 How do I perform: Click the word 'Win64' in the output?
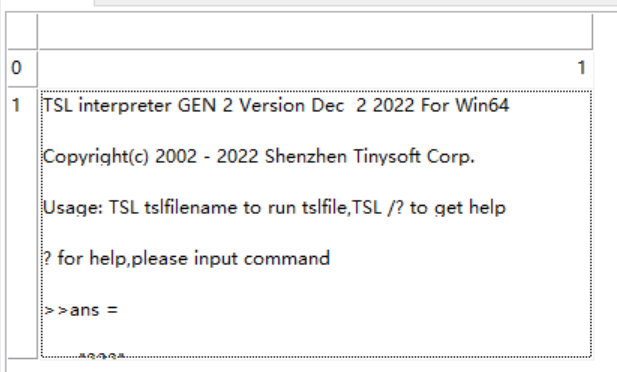click(x=482, y=105)
